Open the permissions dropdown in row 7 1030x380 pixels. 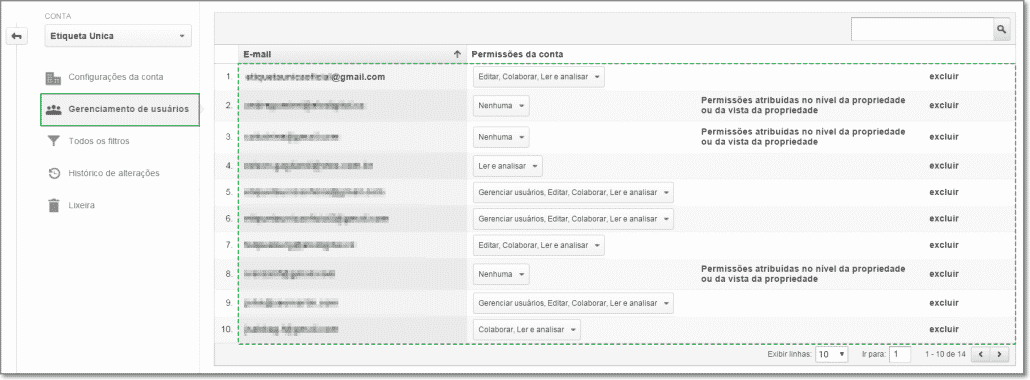539,245
